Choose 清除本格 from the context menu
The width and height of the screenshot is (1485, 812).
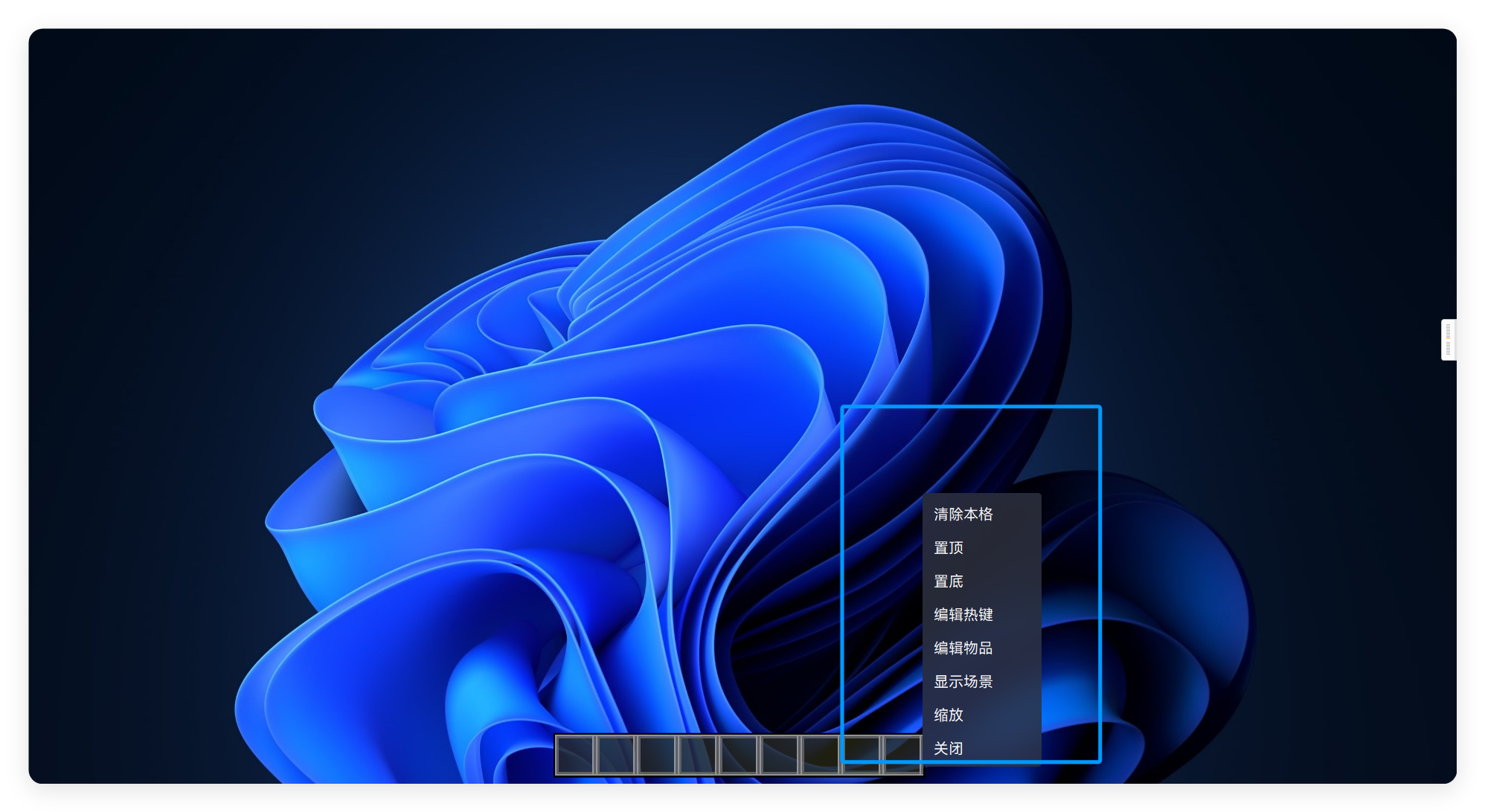(x=963, y=515)
